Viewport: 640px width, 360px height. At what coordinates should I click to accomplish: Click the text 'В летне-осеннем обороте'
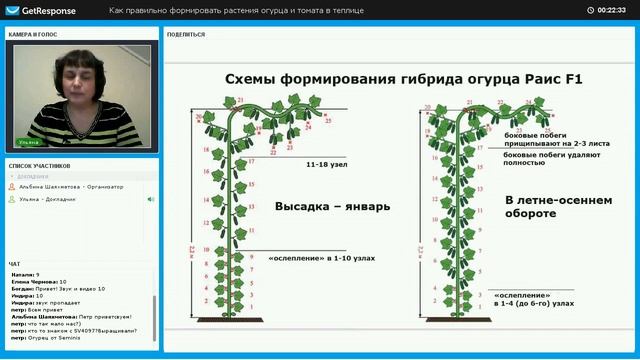[x=558, y=207]
